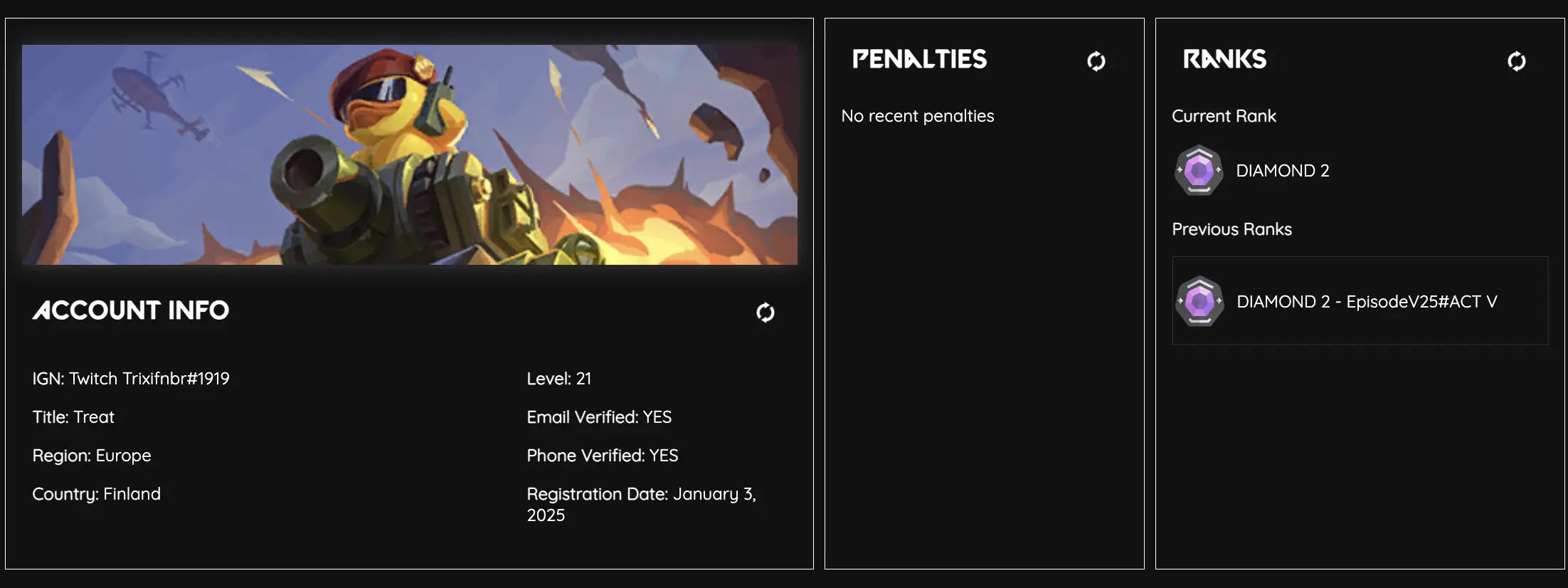
Task: Click the Previous Ranks label
Action: tap(1231, 229)
